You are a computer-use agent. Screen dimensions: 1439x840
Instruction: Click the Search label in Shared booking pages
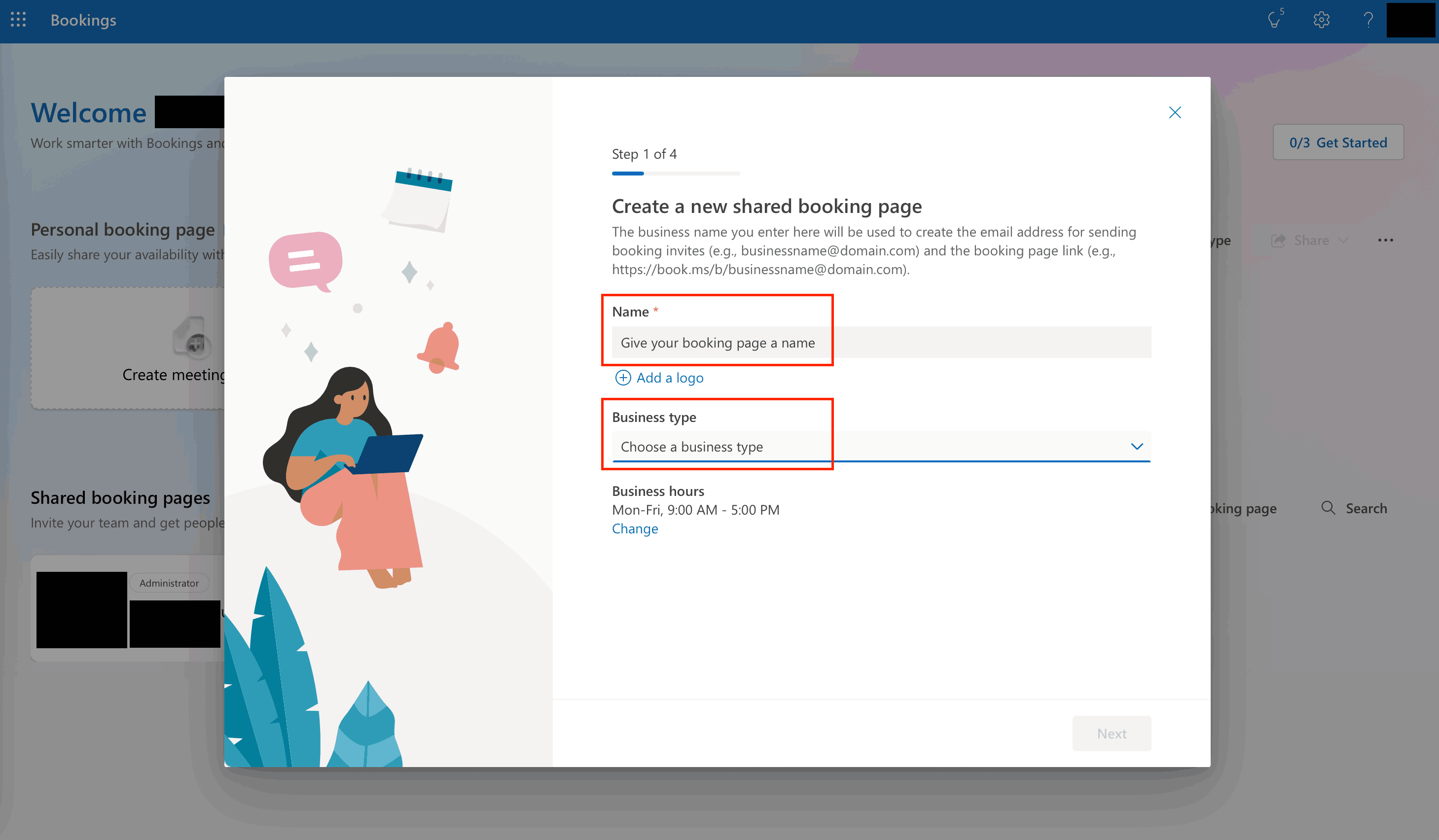(1366, 508)
